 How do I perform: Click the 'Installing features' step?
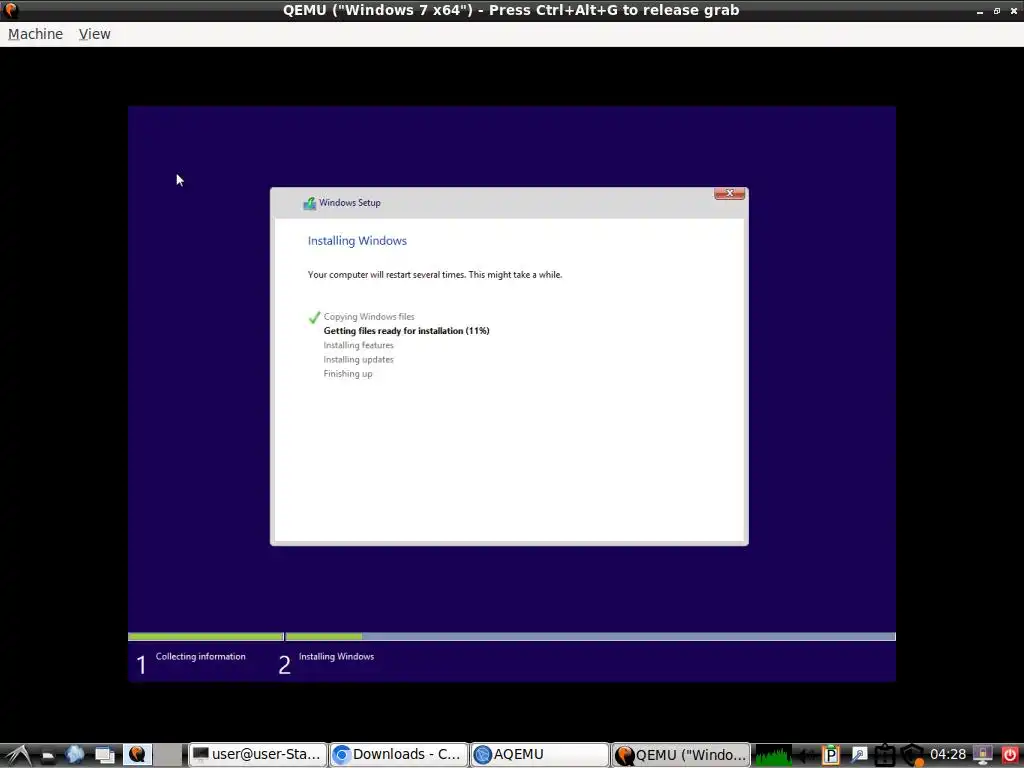359,345
